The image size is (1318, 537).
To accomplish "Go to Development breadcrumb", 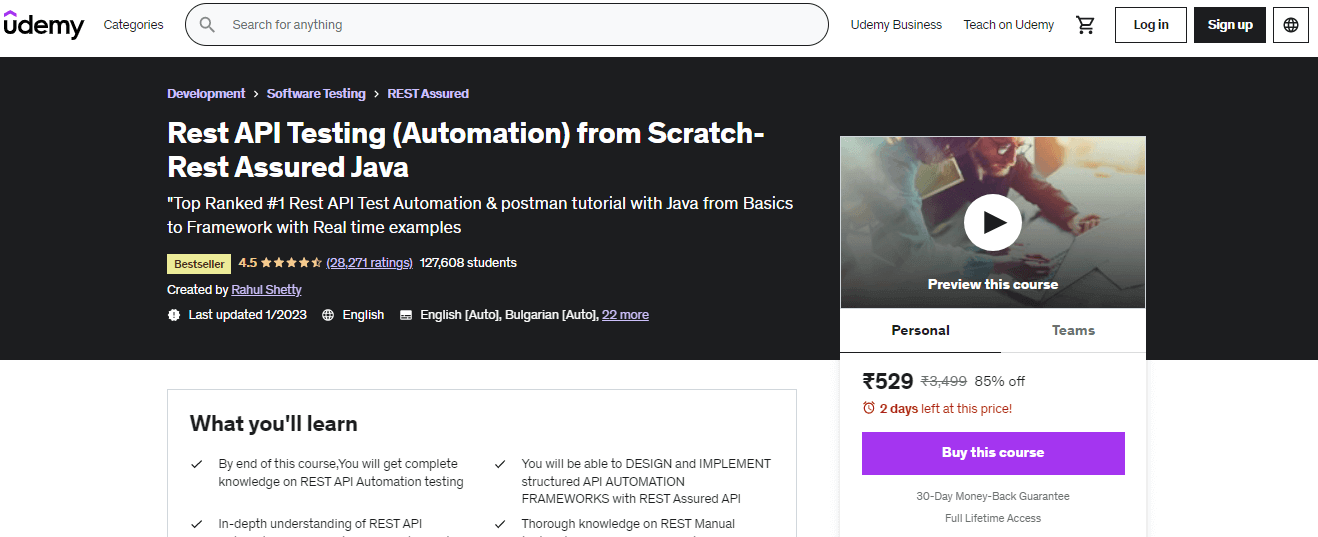I will 206,93.
